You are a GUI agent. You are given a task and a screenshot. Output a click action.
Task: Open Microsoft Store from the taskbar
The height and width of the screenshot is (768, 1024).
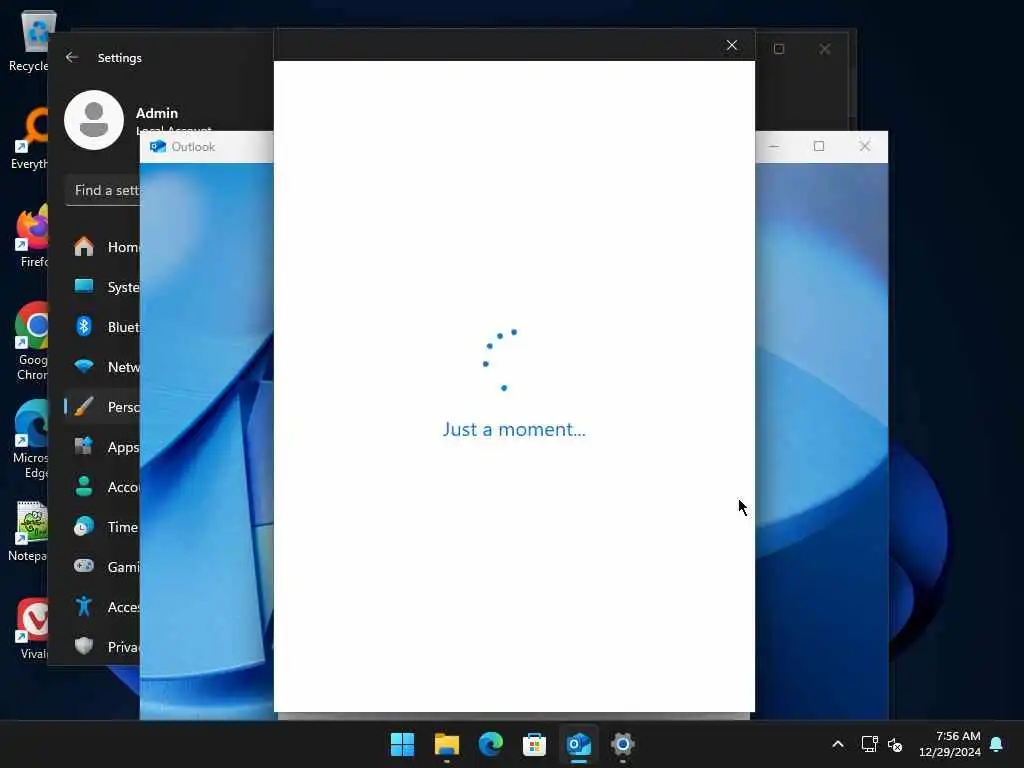point(534,744)
